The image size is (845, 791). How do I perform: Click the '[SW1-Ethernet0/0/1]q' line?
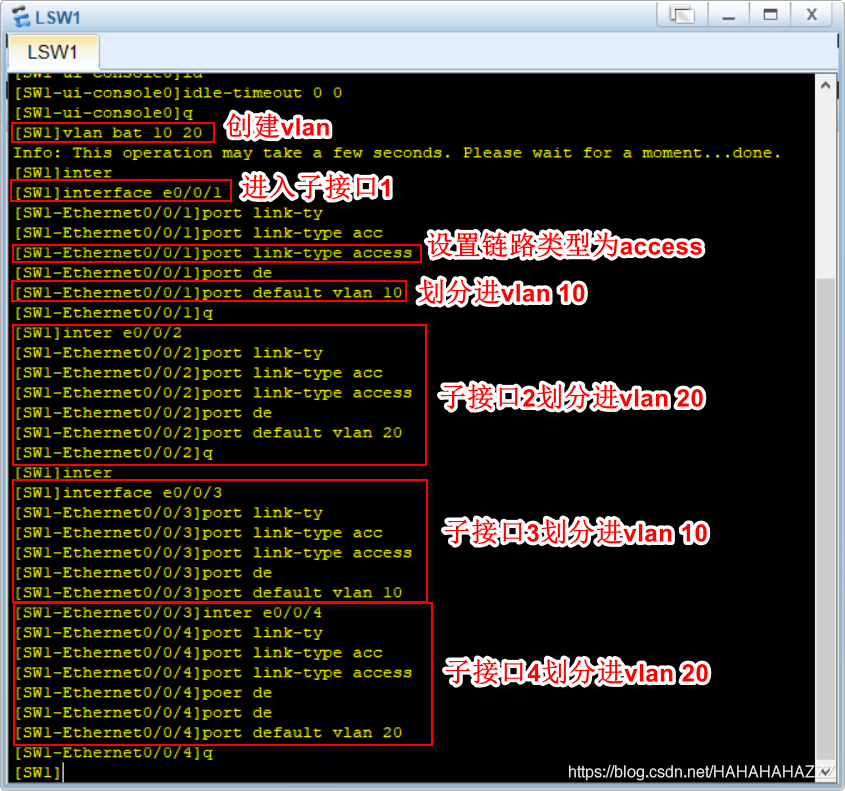(114, 313)
